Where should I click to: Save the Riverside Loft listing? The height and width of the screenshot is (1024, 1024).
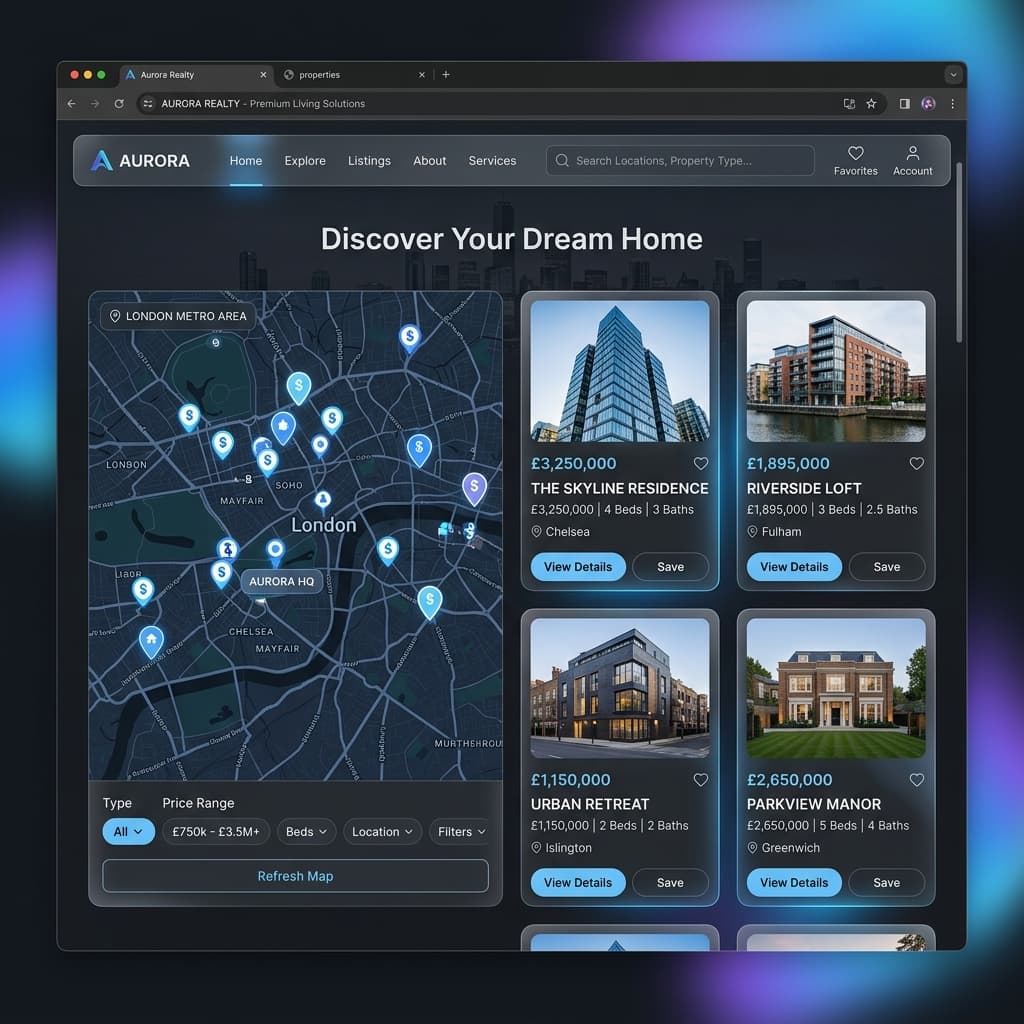click(x=887, y=567)
